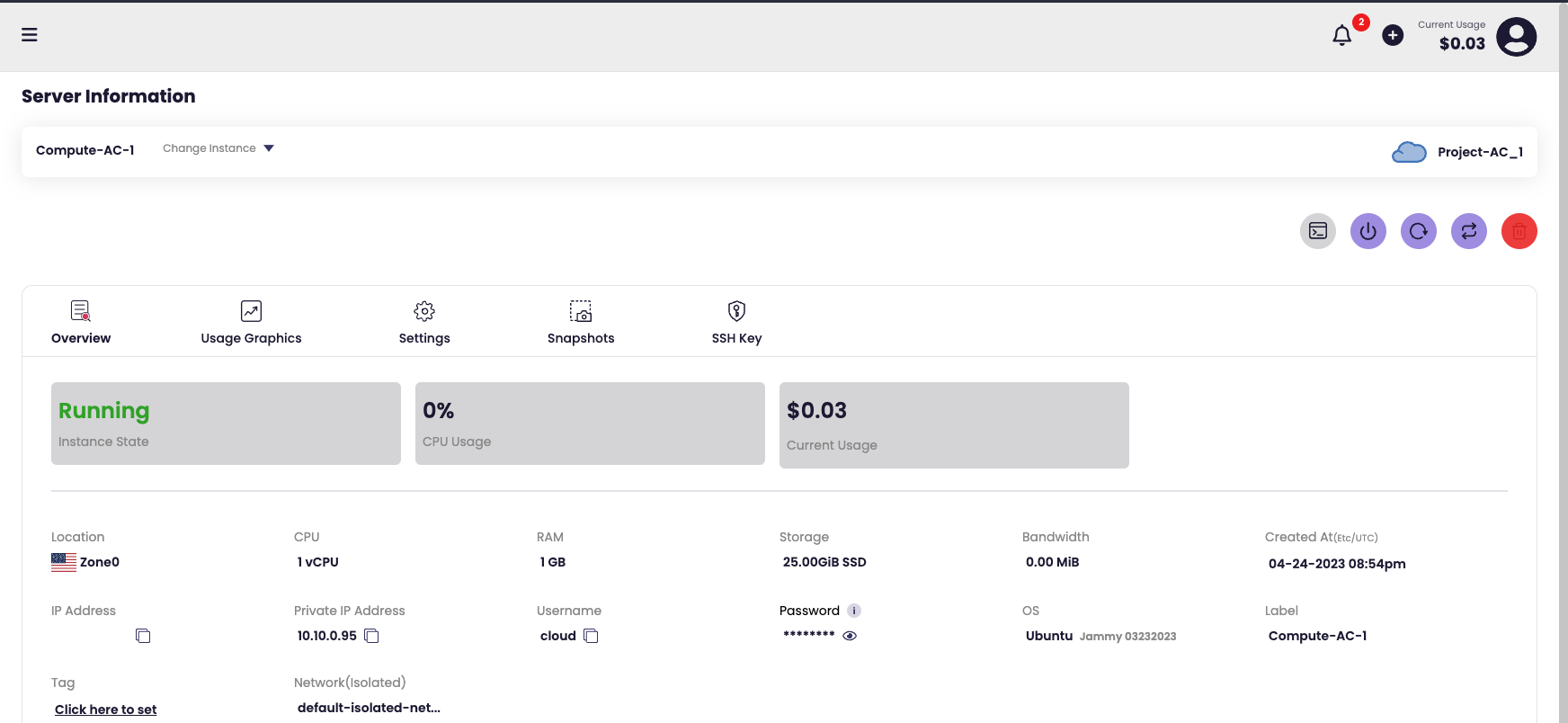Screen dimensions: 1568x723
Task: Go to the SSH Key tab
Action: [x=736, y=323]
